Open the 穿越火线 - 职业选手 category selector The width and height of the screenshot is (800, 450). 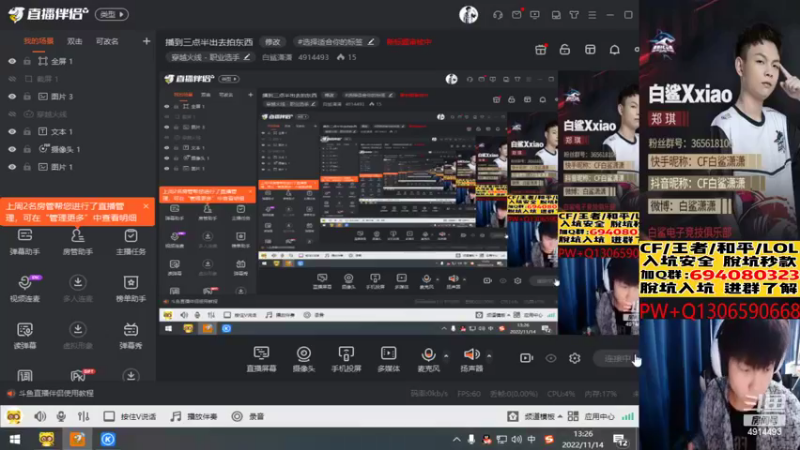(211, 57)
